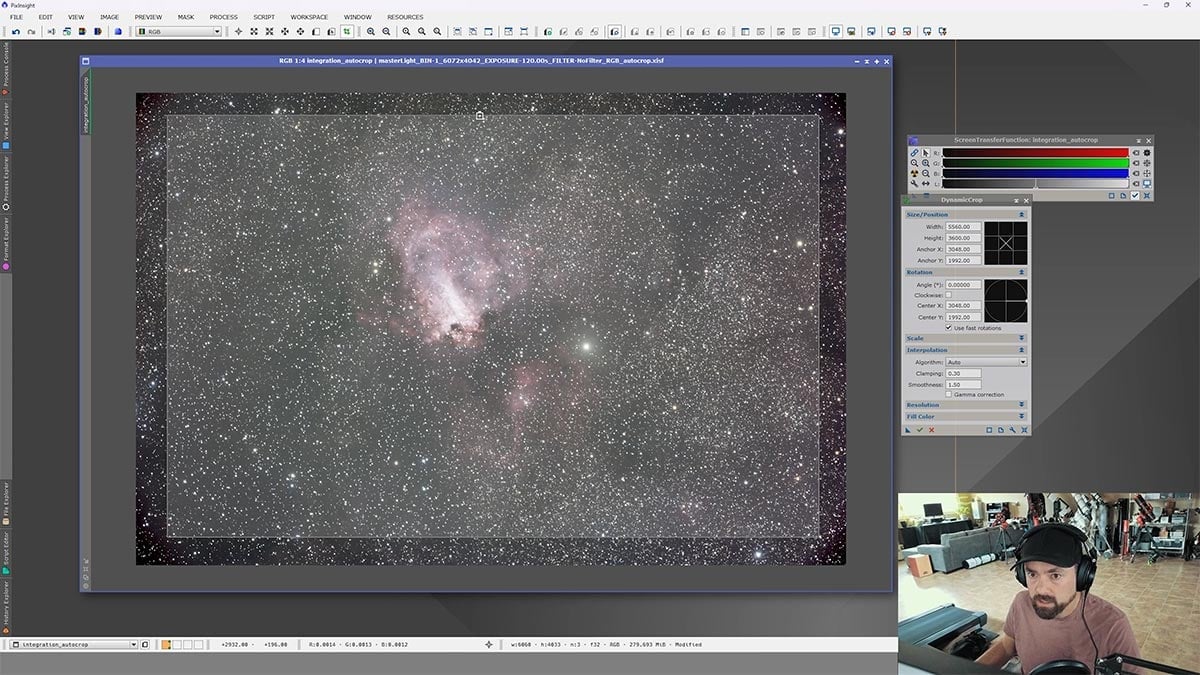Execute DynamicCrop with the green checkmark
Screen dimensions: 1200x675
click(919, 430)
